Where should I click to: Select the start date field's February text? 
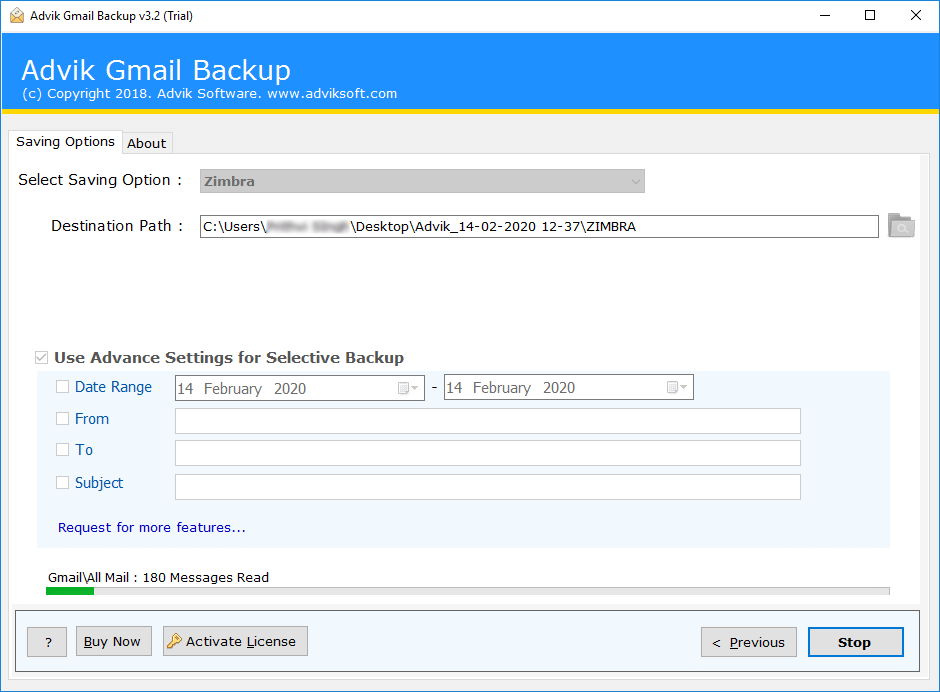click(x=233, y=389)
